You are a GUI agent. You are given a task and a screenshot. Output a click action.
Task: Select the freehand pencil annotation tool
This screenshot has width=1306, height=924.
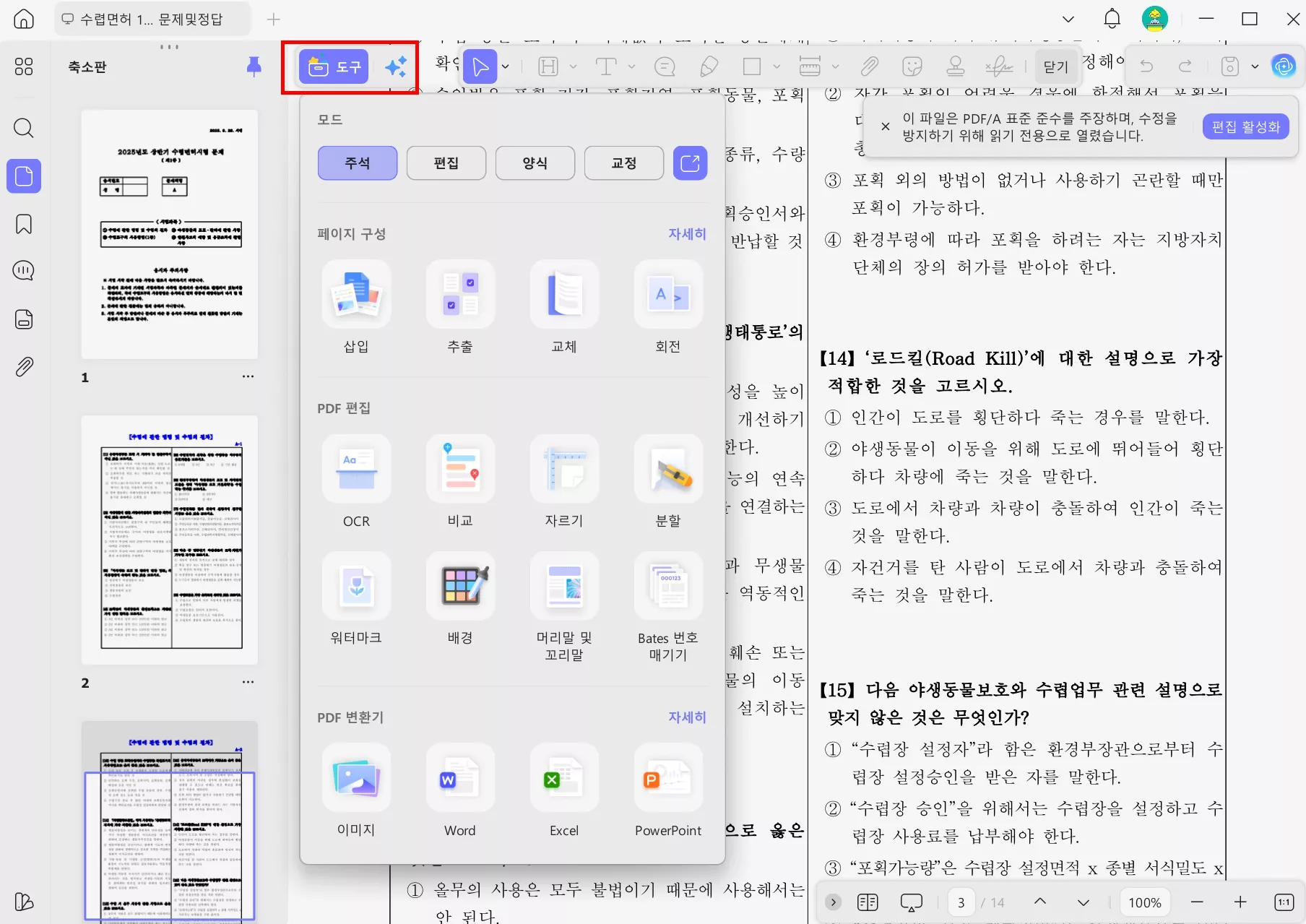pos(709,66)
